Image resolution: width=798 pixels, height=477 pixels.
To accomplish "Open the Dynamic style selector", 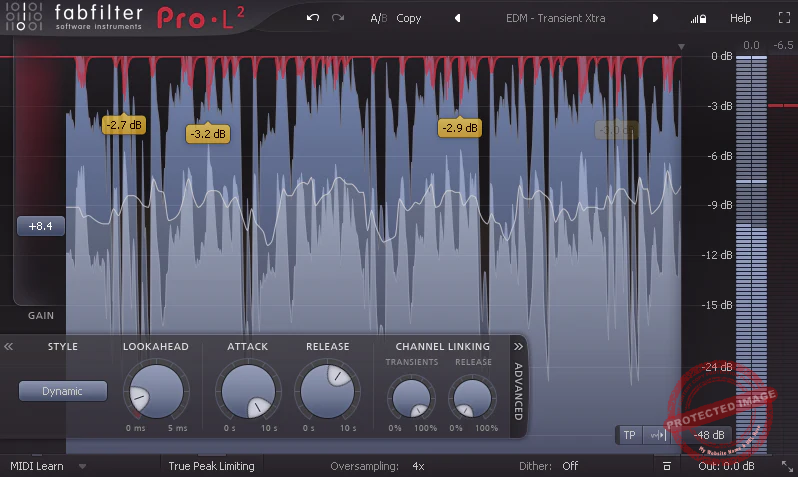I will coord(63,391).
